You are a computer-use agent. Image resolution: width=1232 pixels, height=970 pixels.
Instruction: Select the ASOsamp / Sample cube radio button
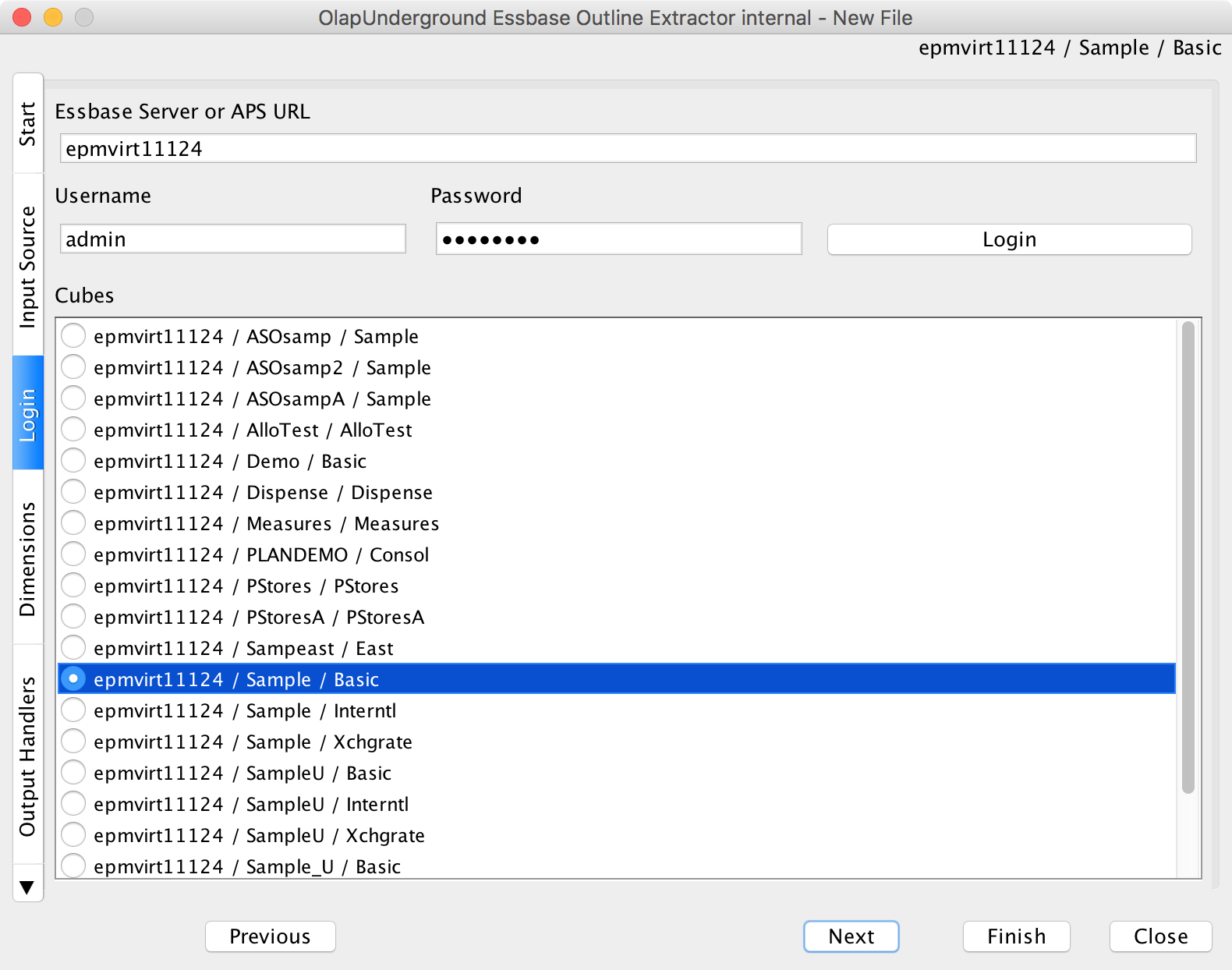[x=73, y=336]
